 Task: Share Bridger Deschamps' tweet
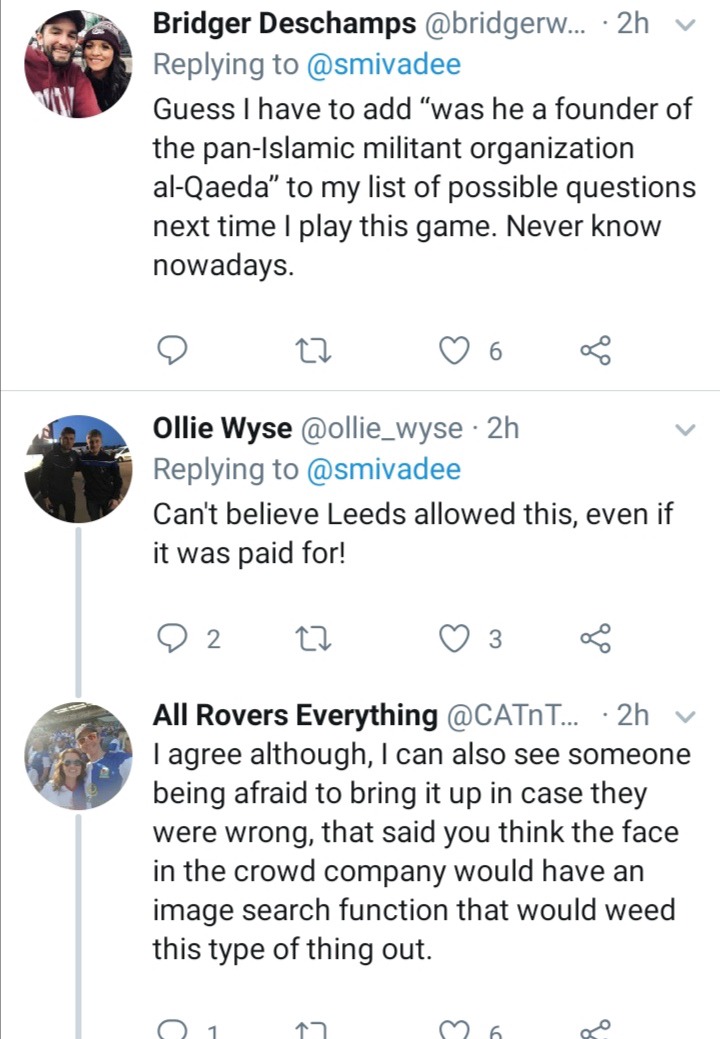click(595, 349)
